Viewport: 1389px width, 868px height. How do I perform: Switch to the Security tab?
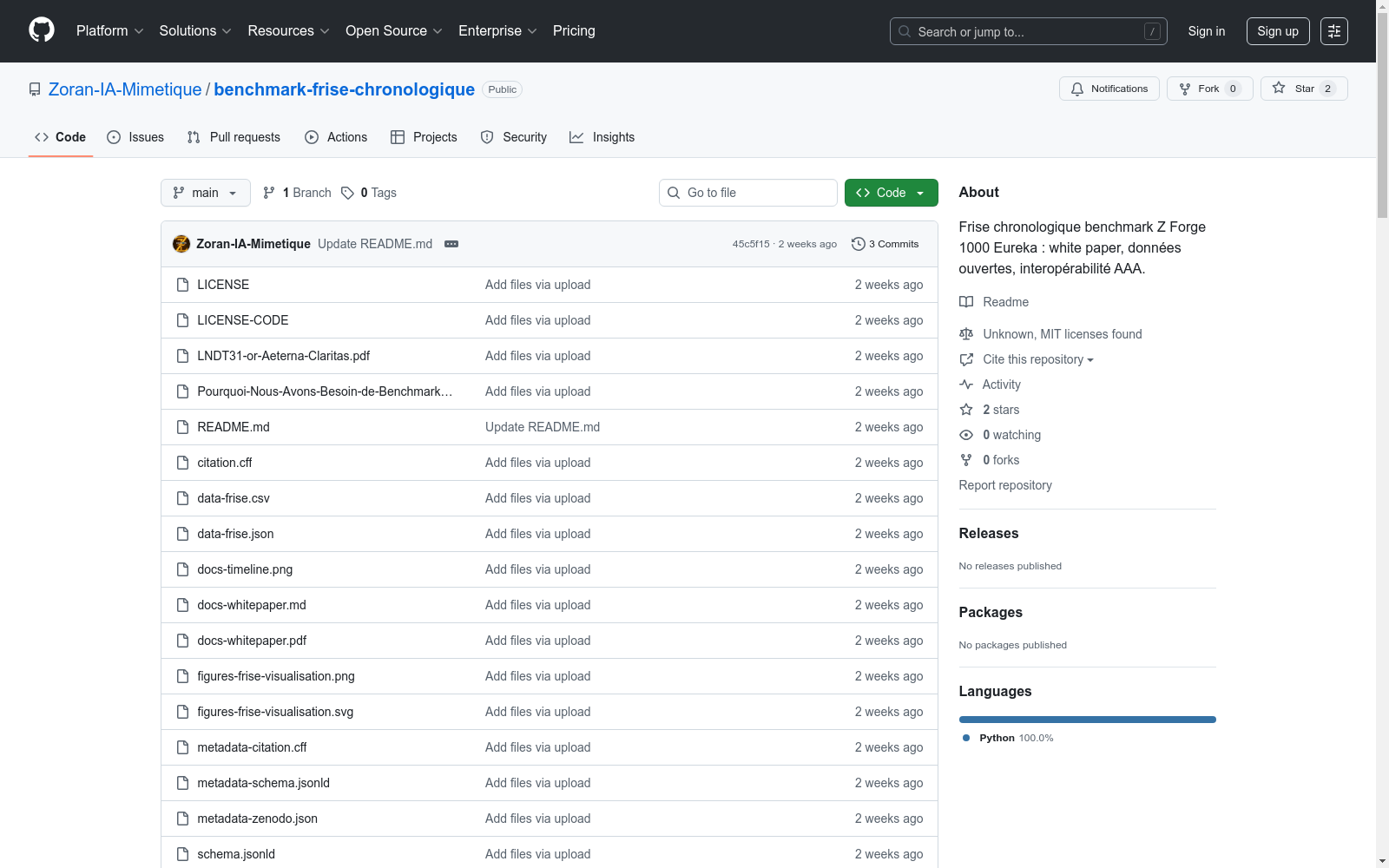(x=514, y=137)
